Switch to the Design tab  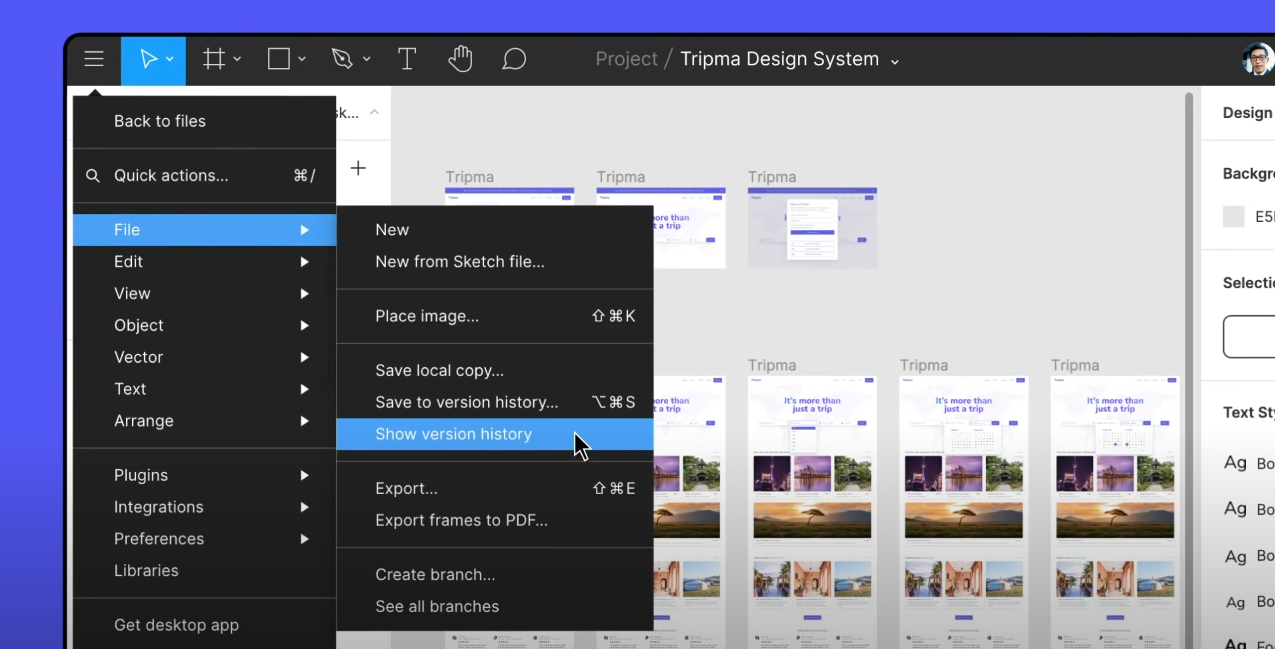[x=1248, y=113]
